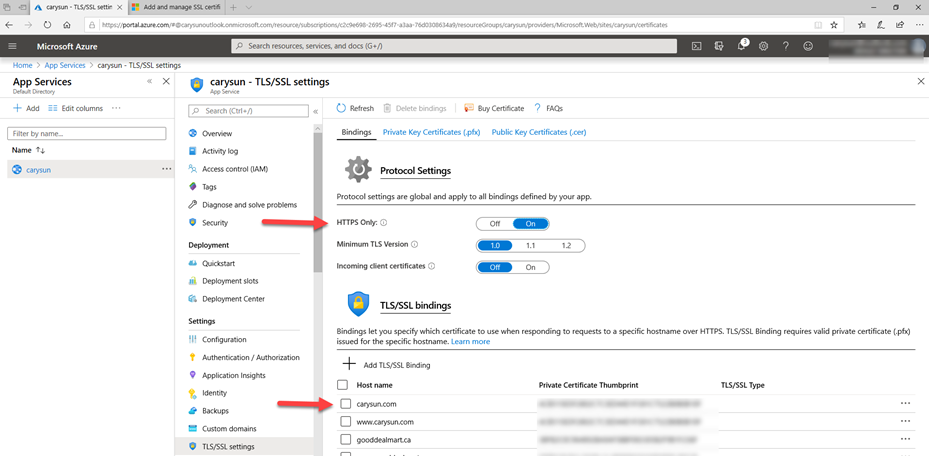Set Minimum TLS Version to 1.1
929x456 pixels.
(531, 245)
